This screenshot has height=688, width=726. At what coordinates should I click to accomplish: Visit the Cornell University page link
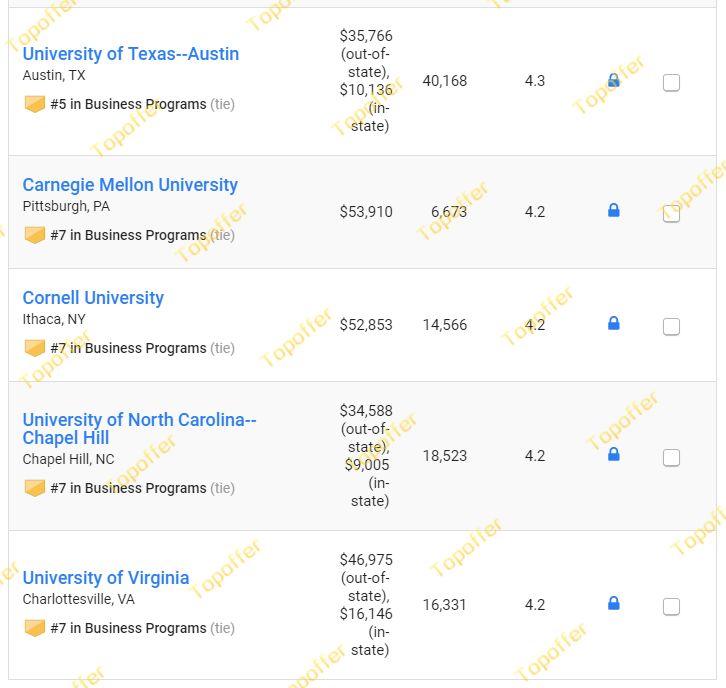[93, 298]
